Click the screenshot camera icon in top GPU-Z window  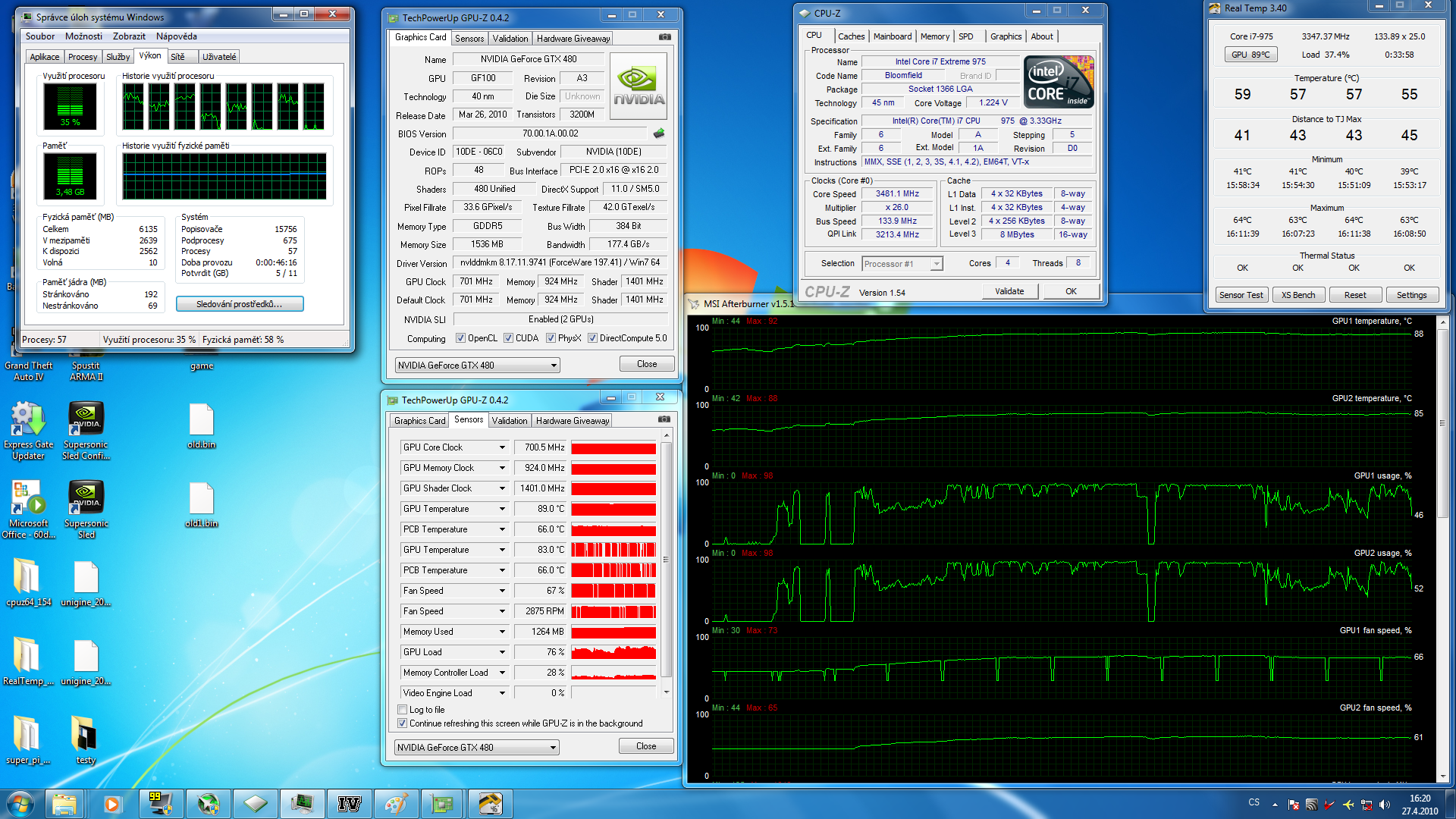pyautogui.click(x=664, y=37)
